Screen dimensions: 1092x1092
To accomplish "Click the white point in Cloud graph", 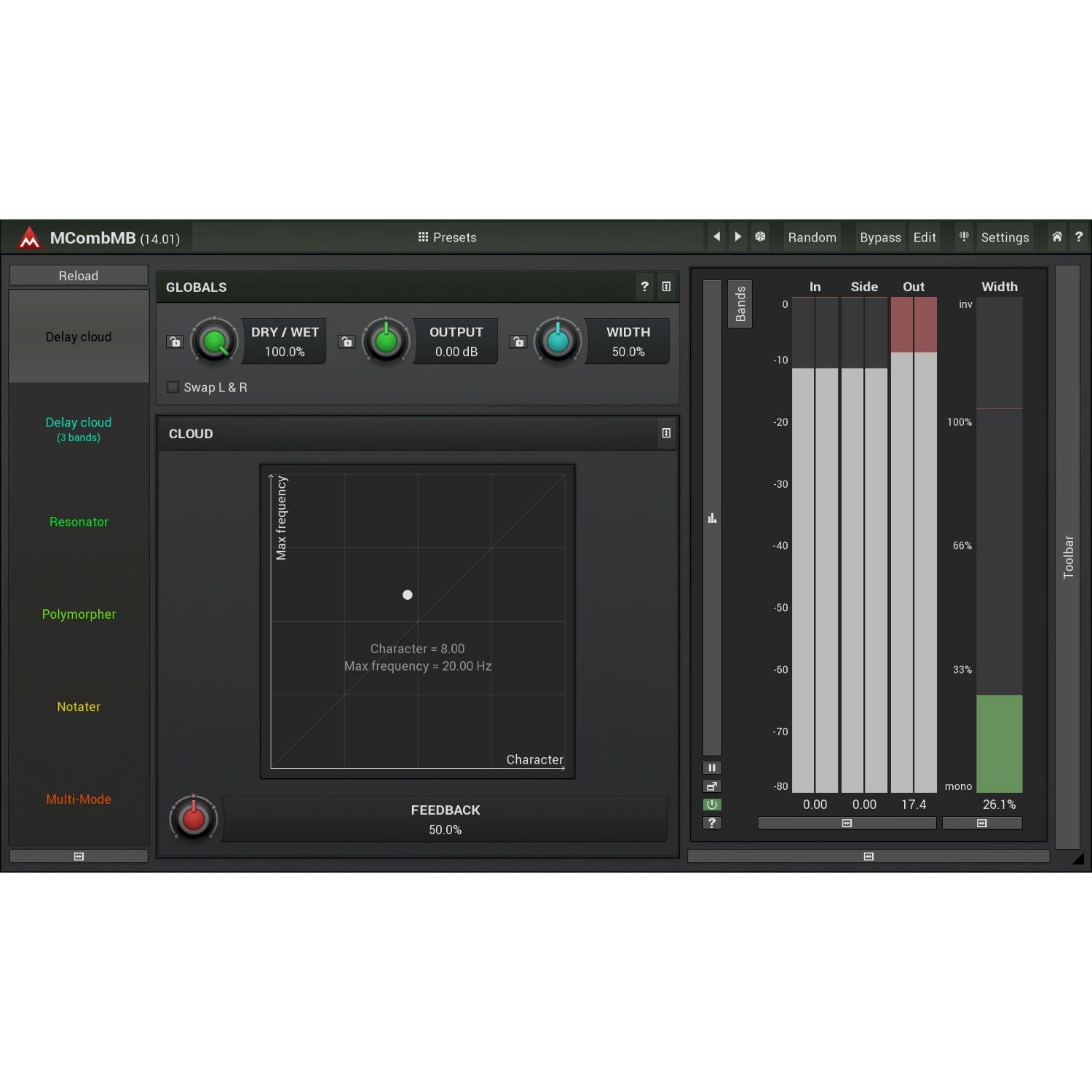I will point(408,595).
